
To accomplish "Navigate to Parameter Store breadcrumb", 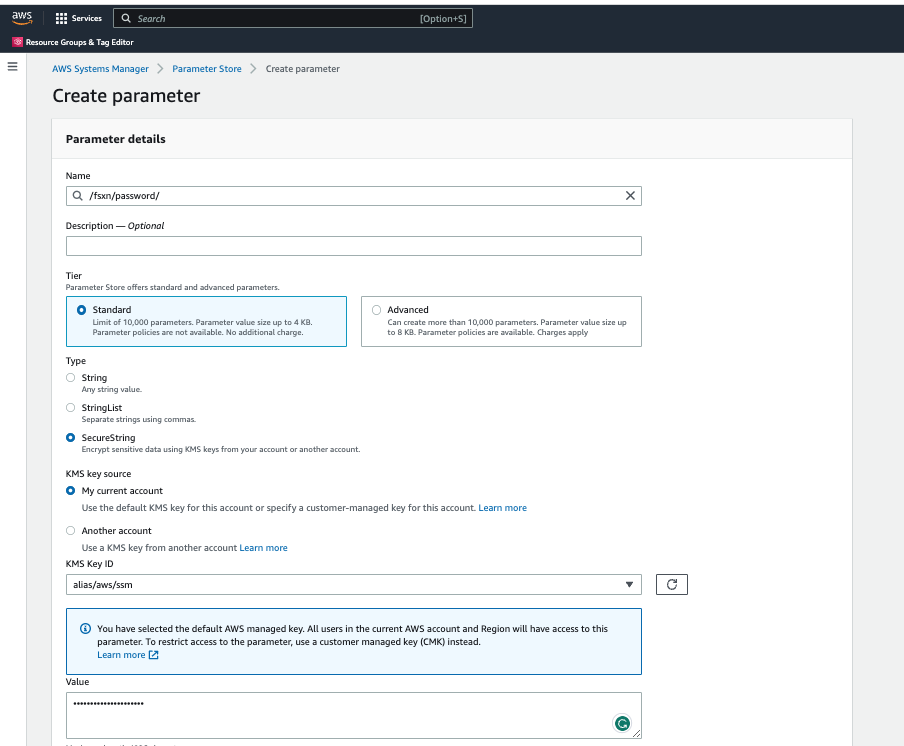I will (x=207, y=69).
